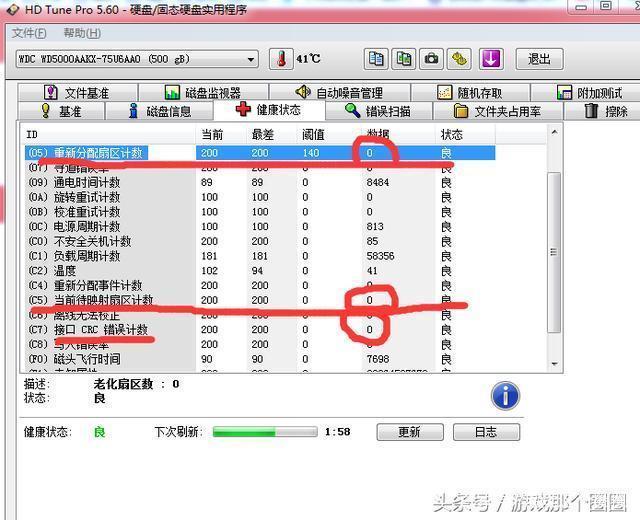Image resolution: width=640 pixels, height=520 pixels.
Task: Select the (09) 通电时间计数 row
Action: click(260, 182)
